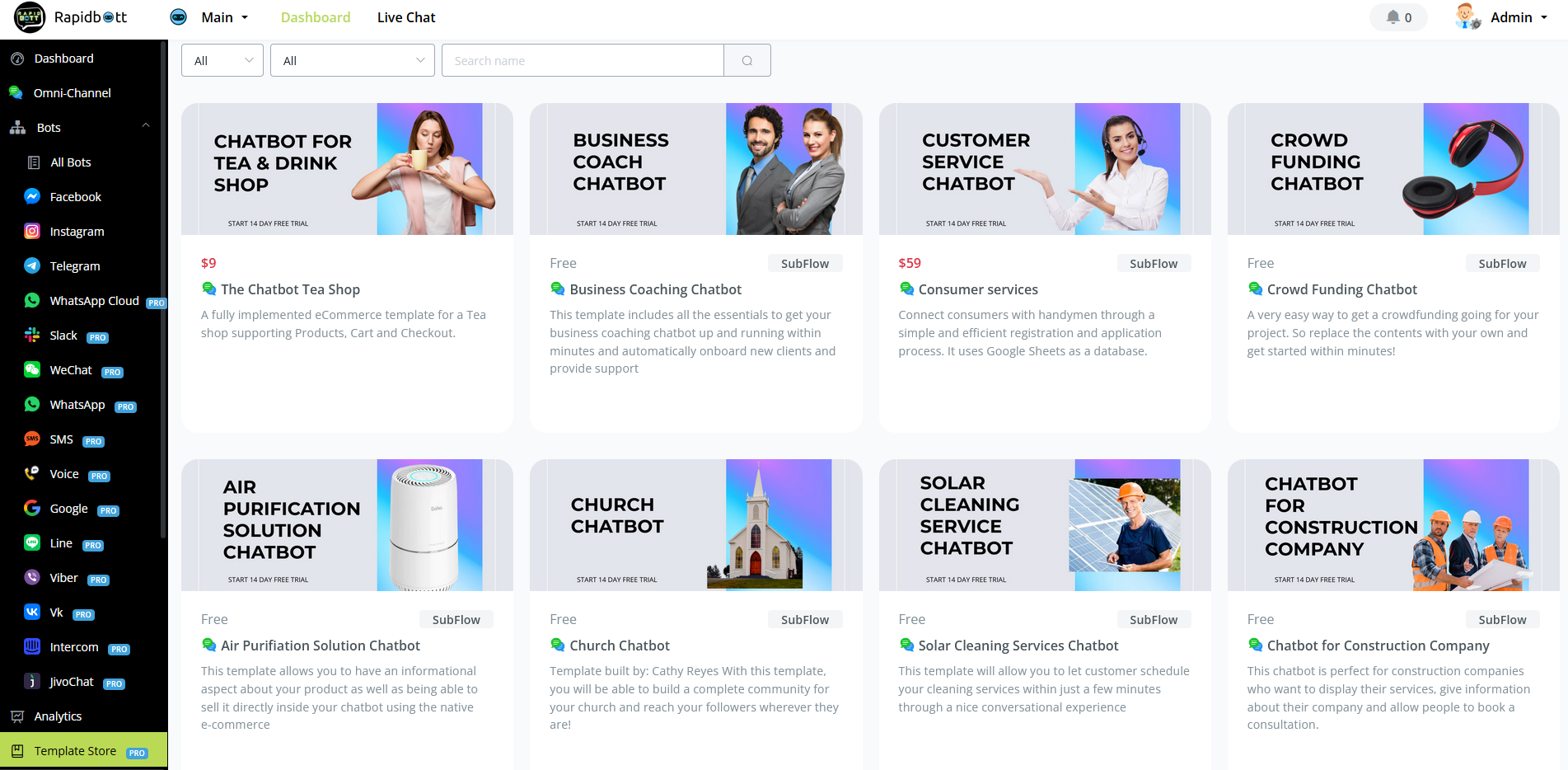Click the Vk icon in sidebar
Viewport: 1568px width, 770px height.
[32, 613]
